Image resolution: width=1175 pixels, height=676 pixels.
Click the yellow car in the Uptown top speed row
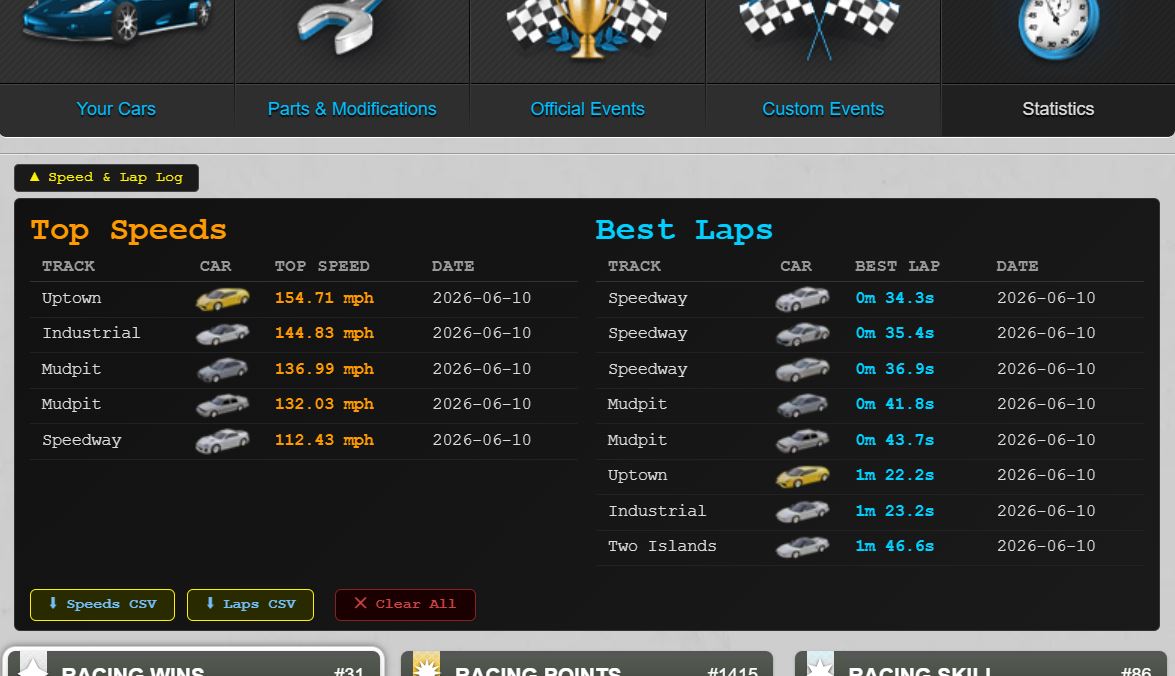coord(223,298)
